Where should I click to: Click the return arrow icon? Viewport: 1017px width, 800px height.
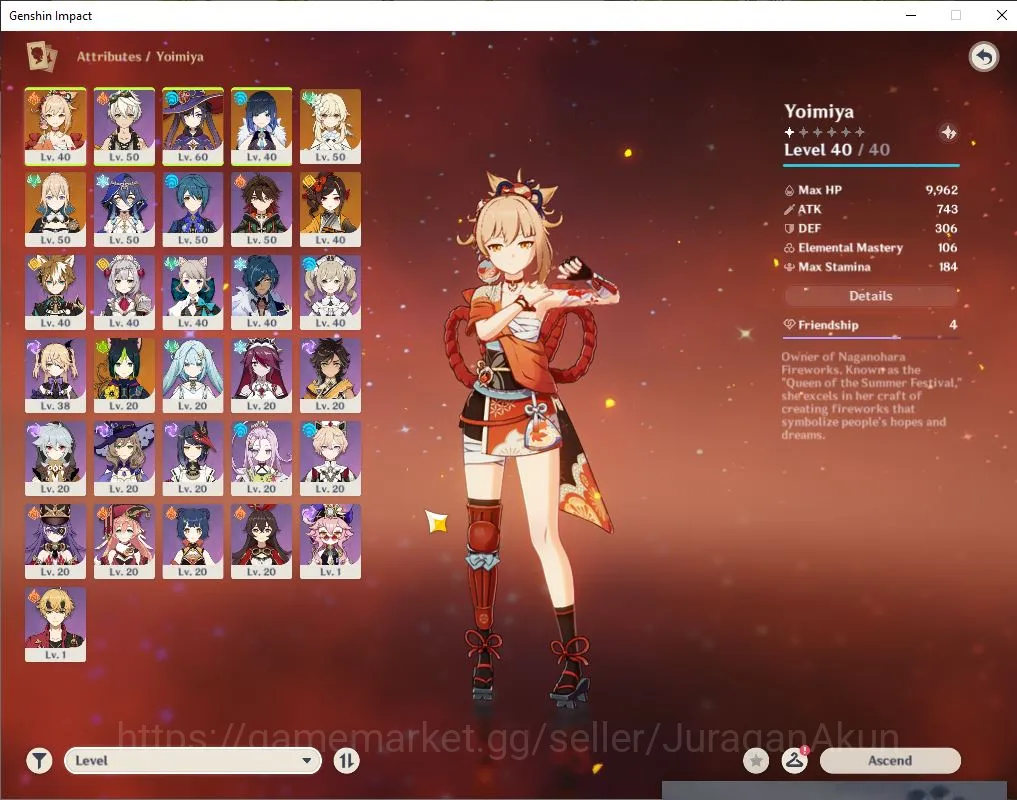click(984, 57)
